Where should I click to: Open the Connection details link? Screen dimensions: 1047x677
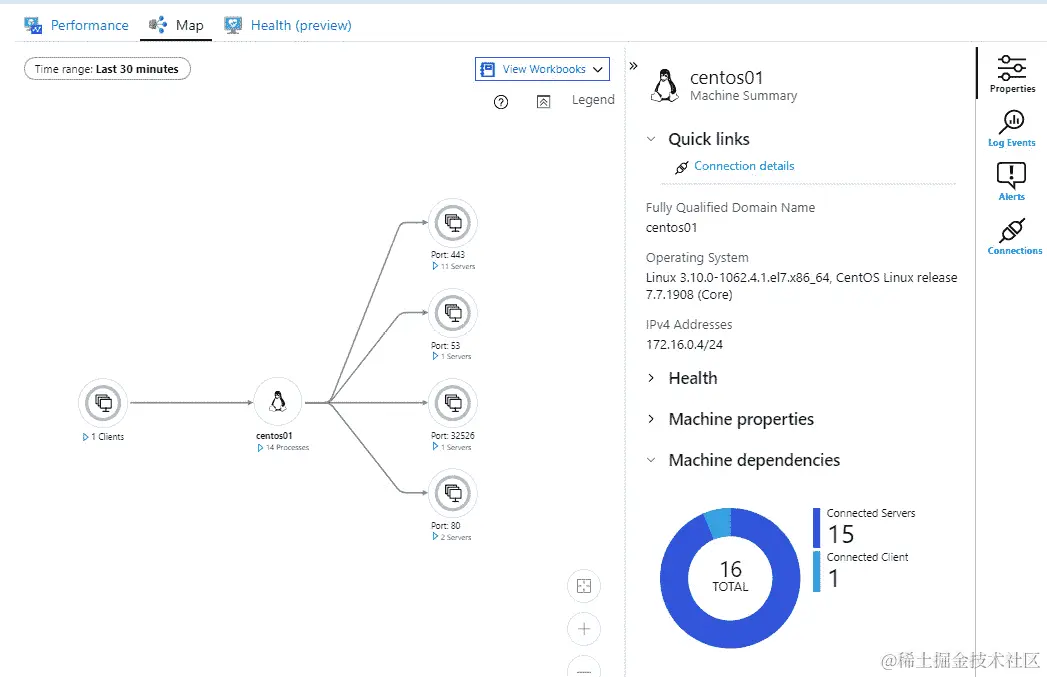[x=744, y=166]
